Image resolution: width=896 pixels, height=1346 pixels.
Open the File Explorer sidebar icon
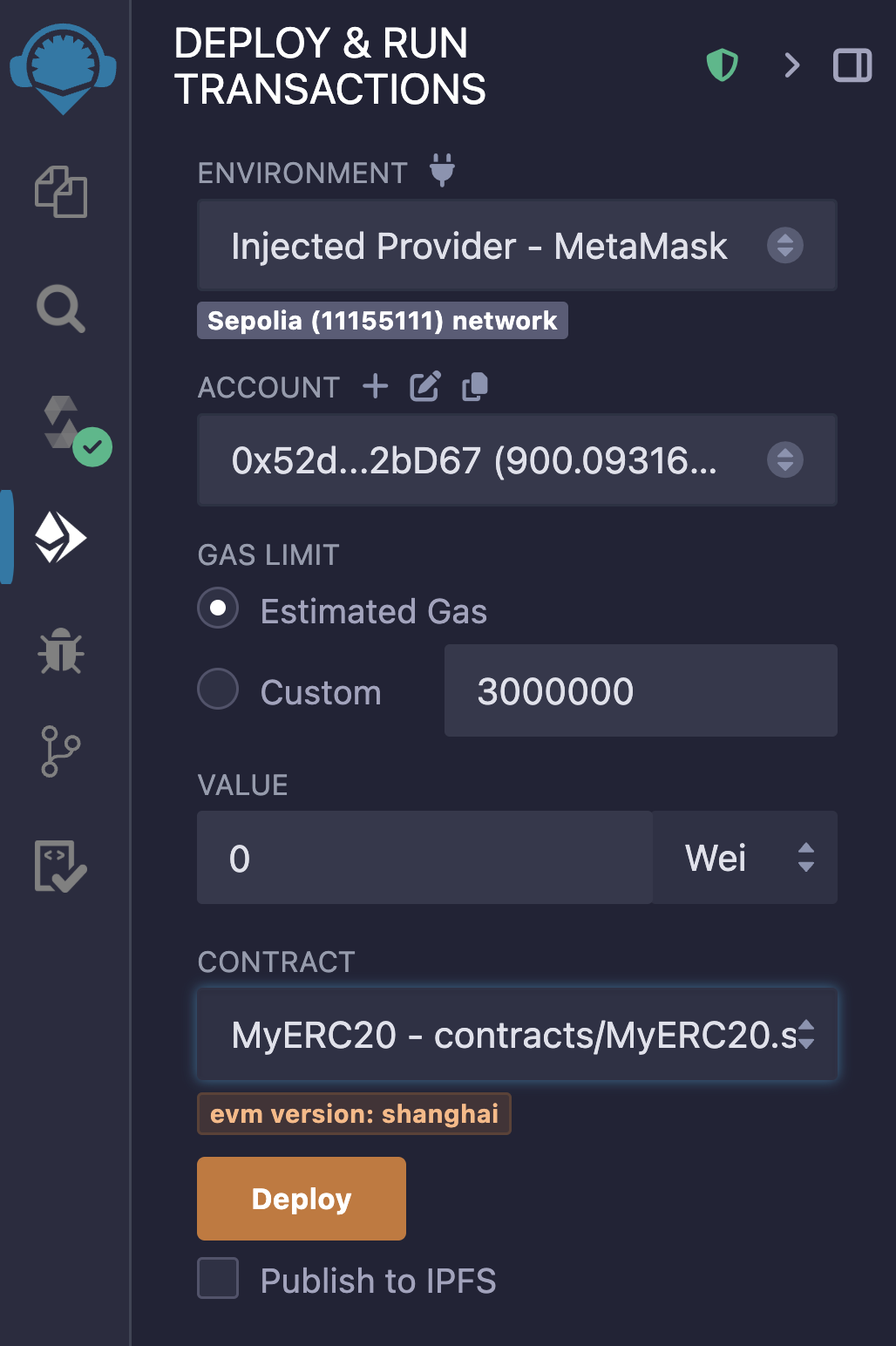click(61, 192)
